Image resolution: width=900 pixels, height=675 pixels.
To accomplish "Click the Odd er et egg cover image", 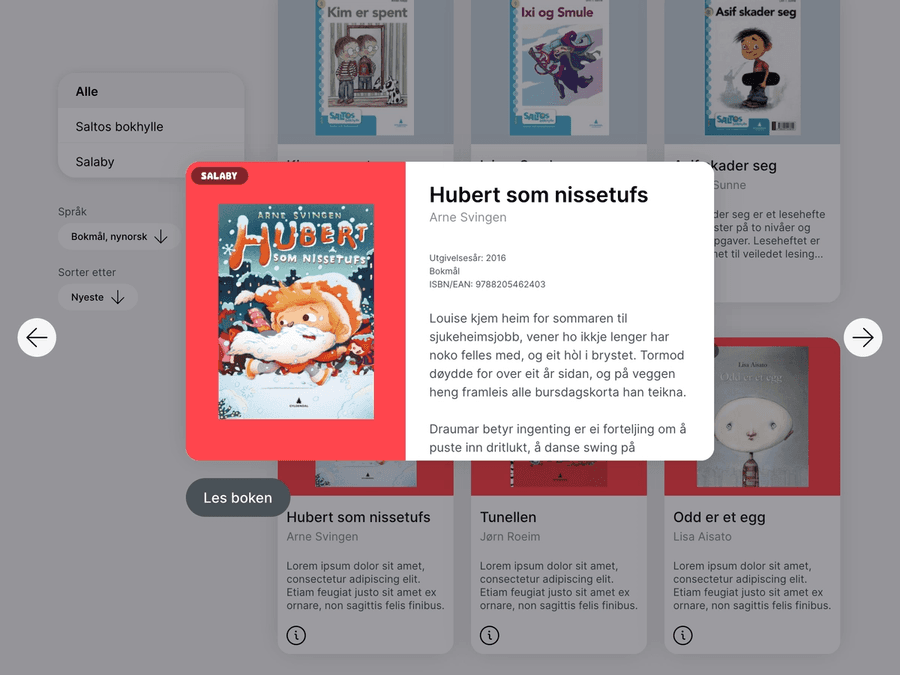I will (752, 417).
